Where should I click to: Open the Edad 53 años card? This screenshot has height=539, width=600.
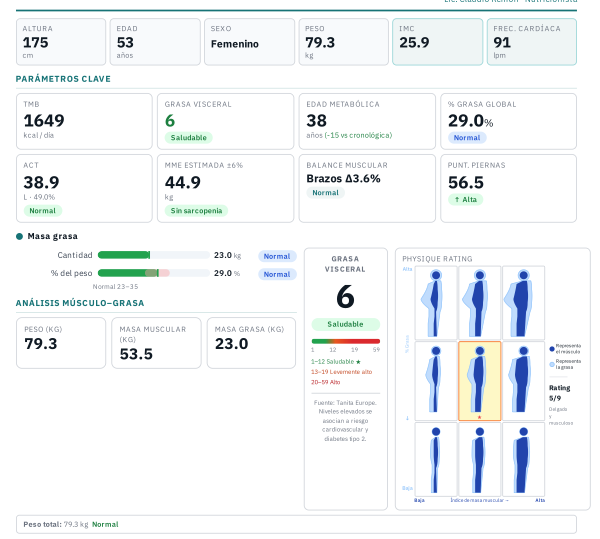[x=155, y=42]
